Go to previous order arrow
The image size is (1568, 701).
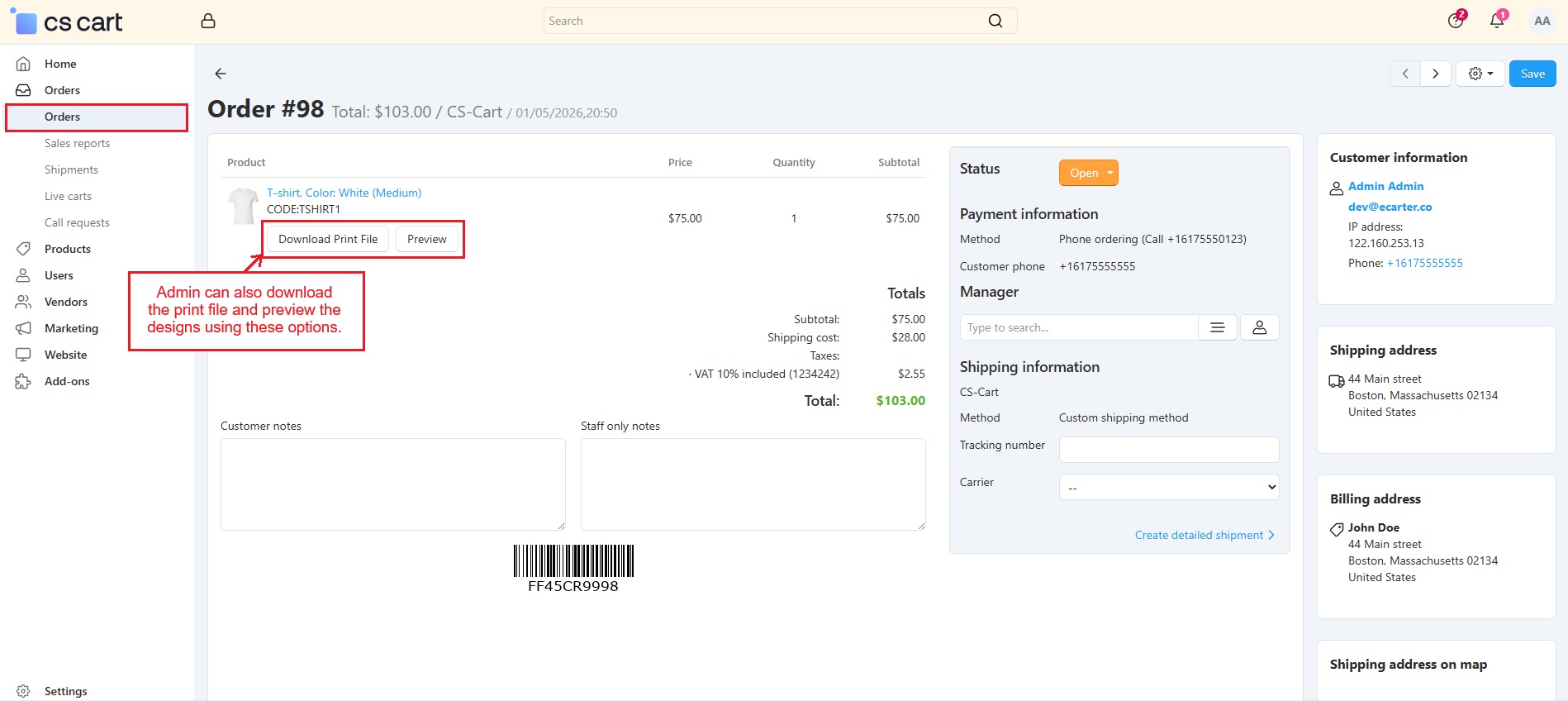point(1405,74)
